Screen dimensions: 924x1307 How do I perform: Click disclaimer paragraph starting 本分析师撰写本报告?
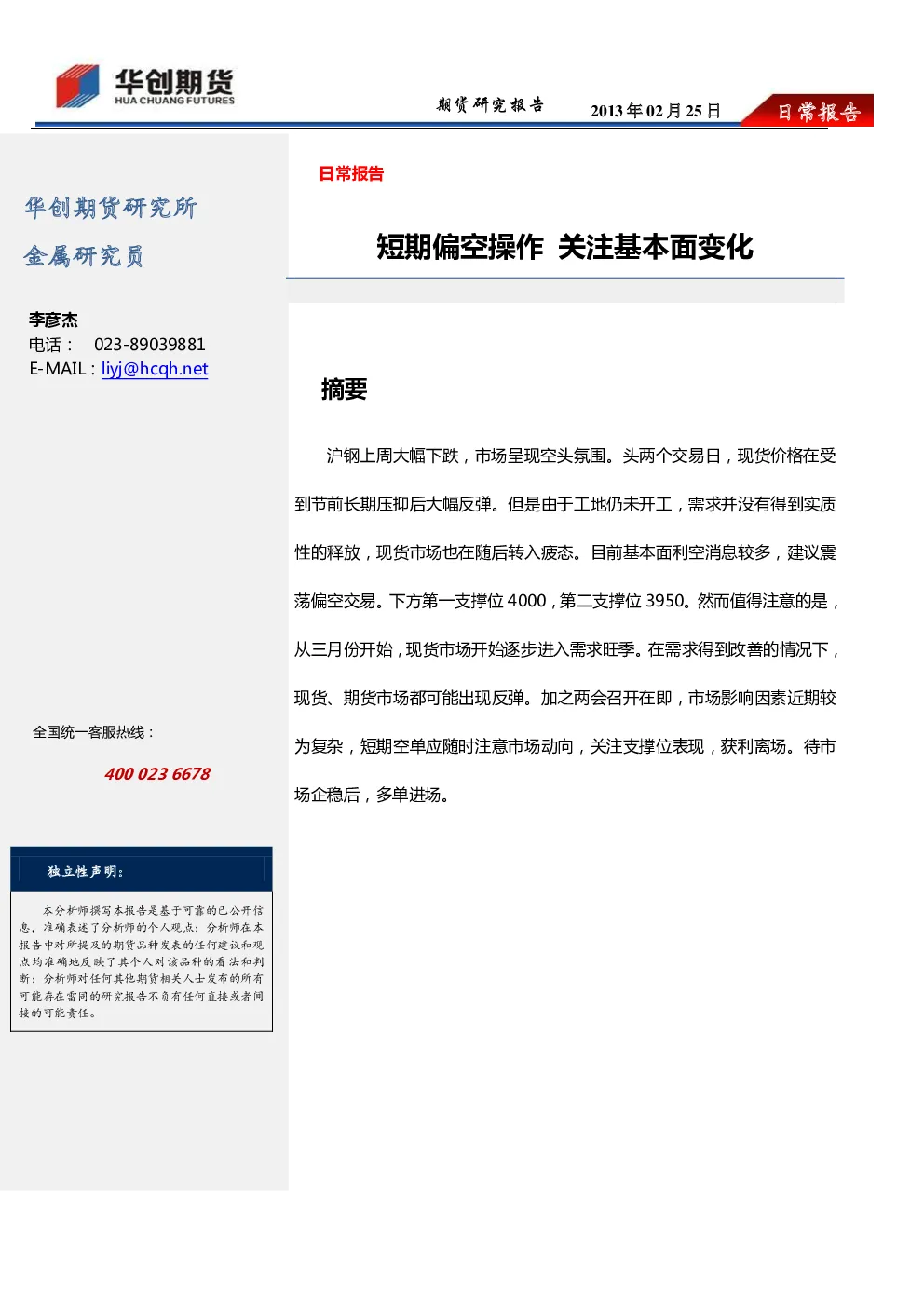tap(142, 961)
